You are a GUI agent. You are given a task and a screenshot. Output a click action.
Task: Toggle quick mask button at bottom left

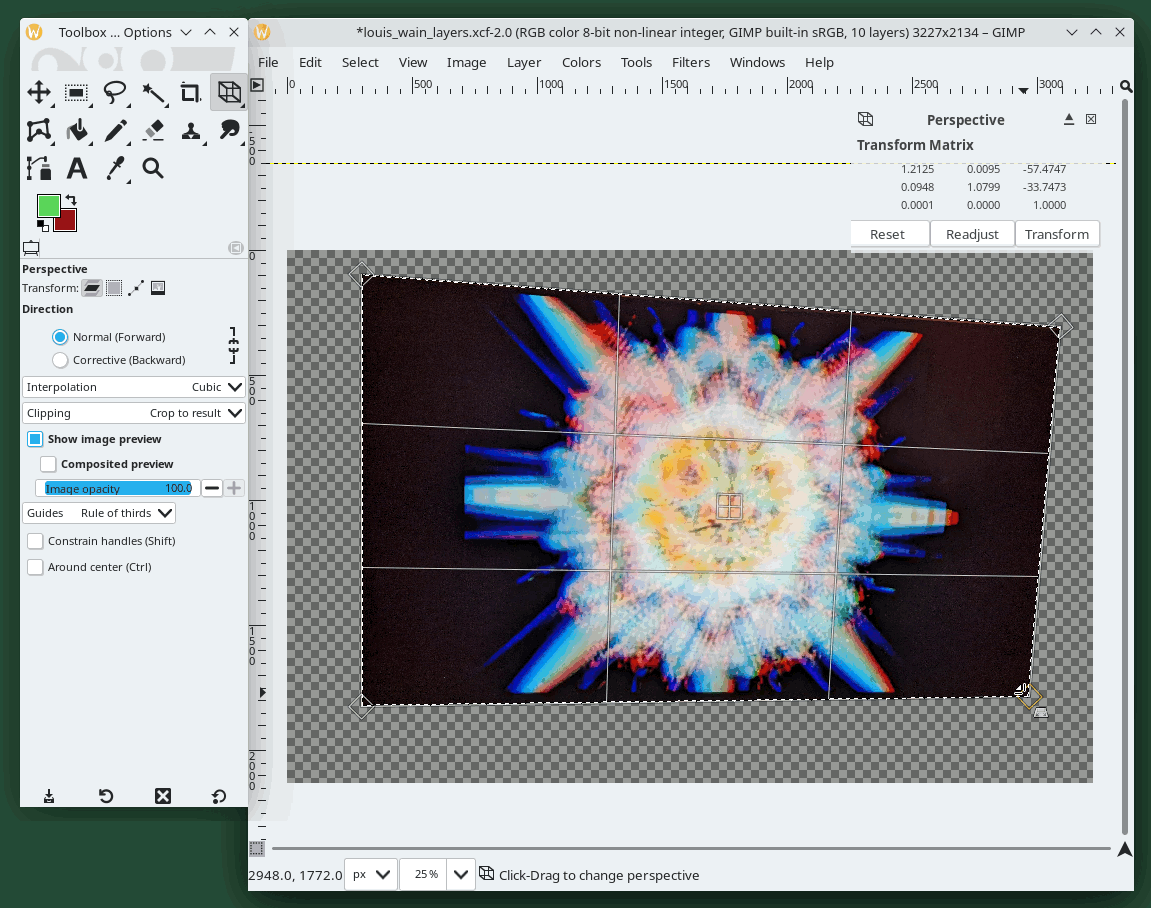coord(256,849)
